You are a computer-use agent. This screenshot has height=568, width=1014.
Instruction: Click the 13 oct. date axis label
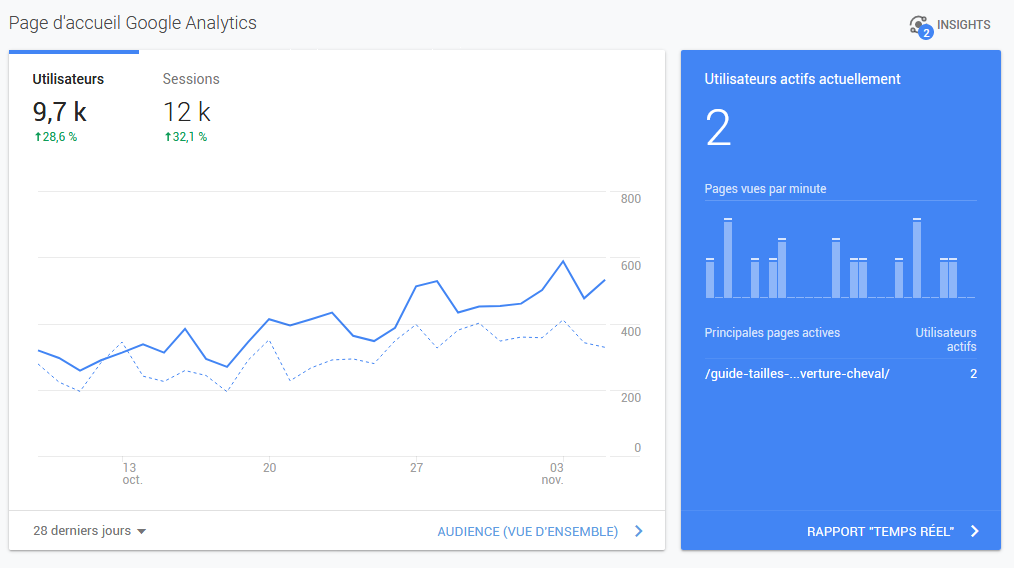click(x=131, y=474)
